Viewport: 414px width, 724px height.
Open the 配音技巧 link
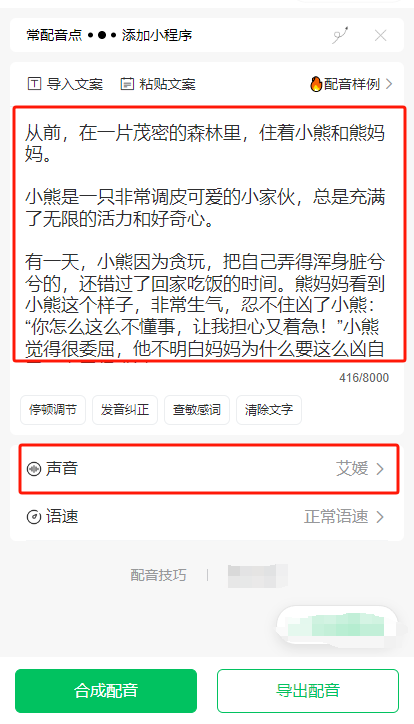[158, 575]
